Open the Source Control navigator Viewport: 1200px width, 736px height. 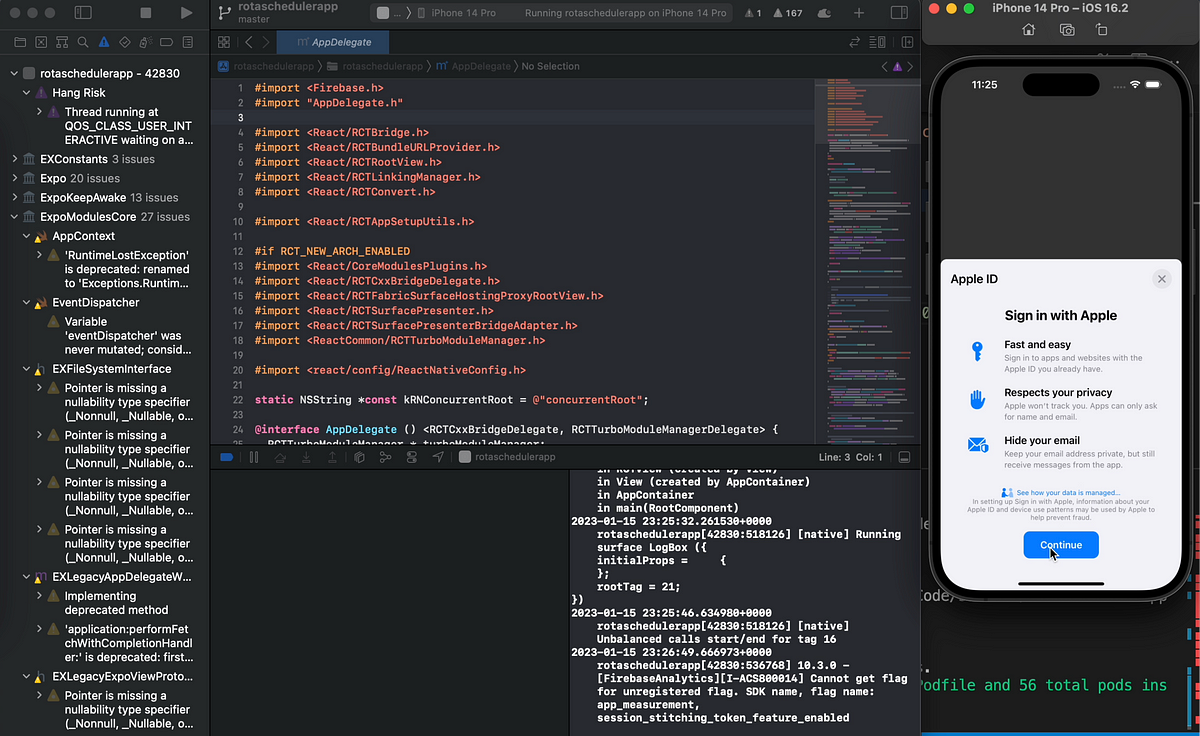pos(41,43)
